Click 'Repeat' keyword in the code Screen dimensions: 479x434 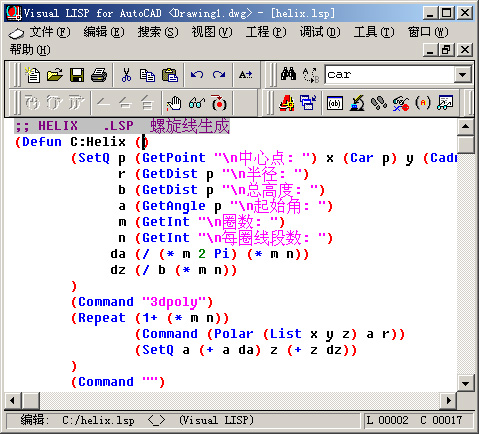click(x=102, y=318)
